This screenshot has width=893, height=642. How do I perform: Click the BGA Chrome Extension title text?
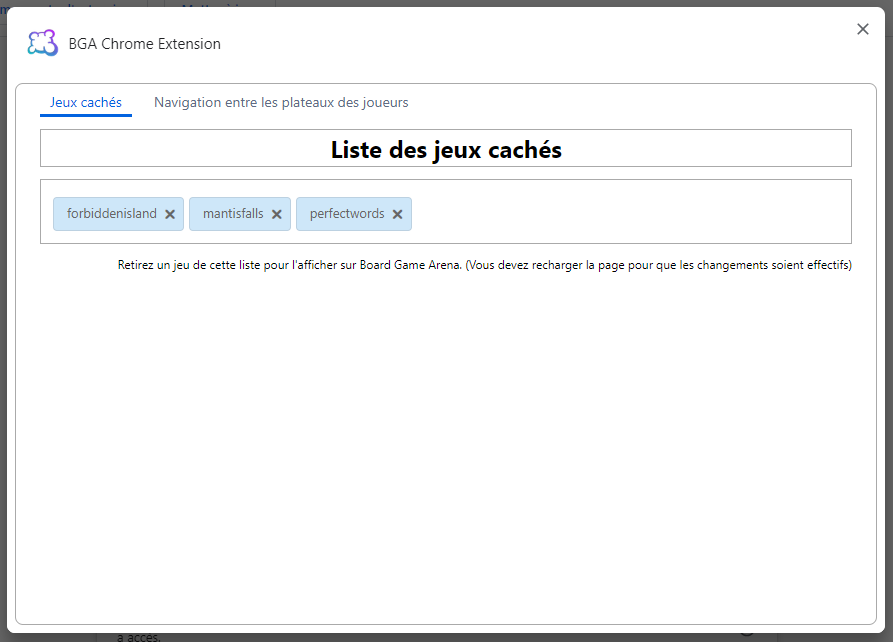click(145, 44)
